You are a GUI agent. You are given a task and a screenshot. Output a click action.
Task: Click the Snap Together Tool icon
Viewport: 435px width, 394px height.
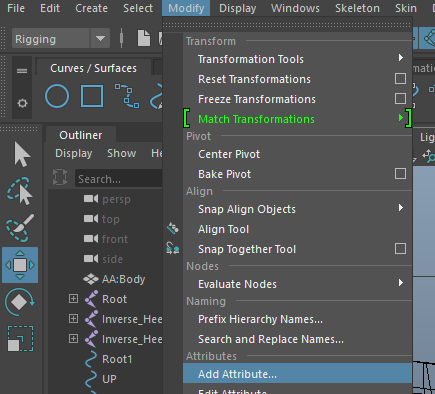click(173, 248)
